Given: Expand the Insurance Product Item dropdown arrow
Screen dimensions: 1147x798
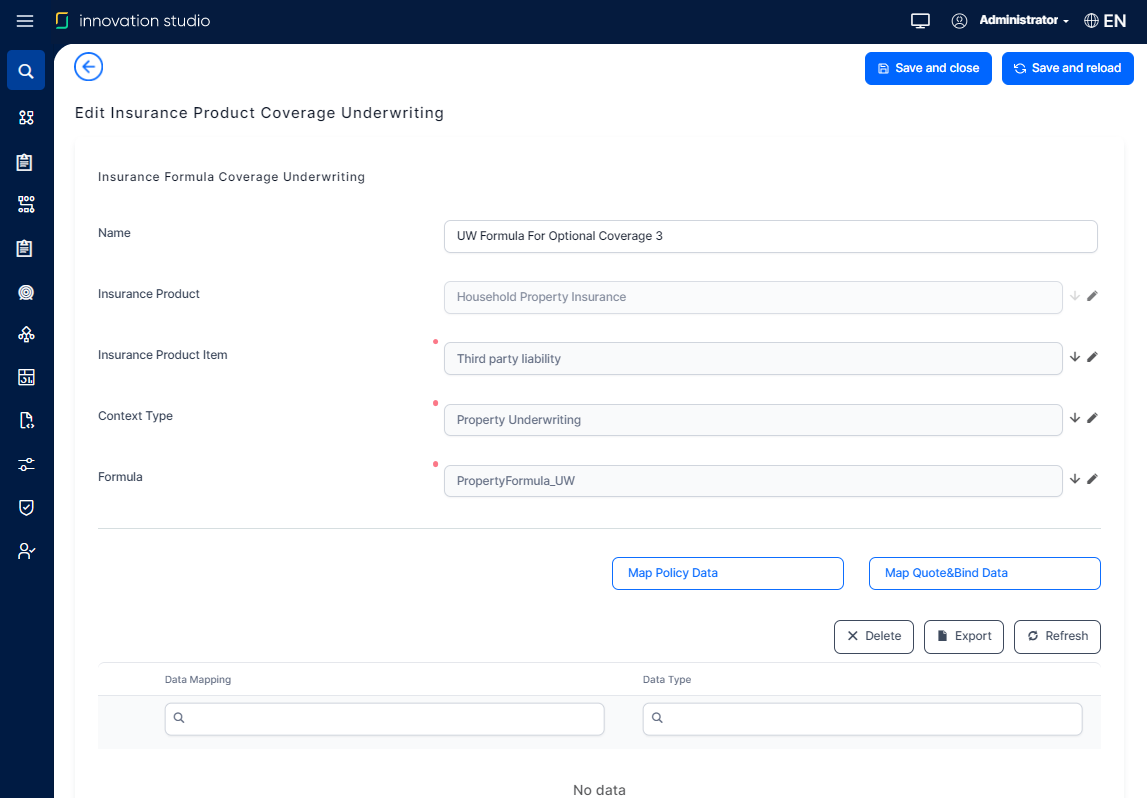Looking at the screenshot, I should pos(1075,357).
